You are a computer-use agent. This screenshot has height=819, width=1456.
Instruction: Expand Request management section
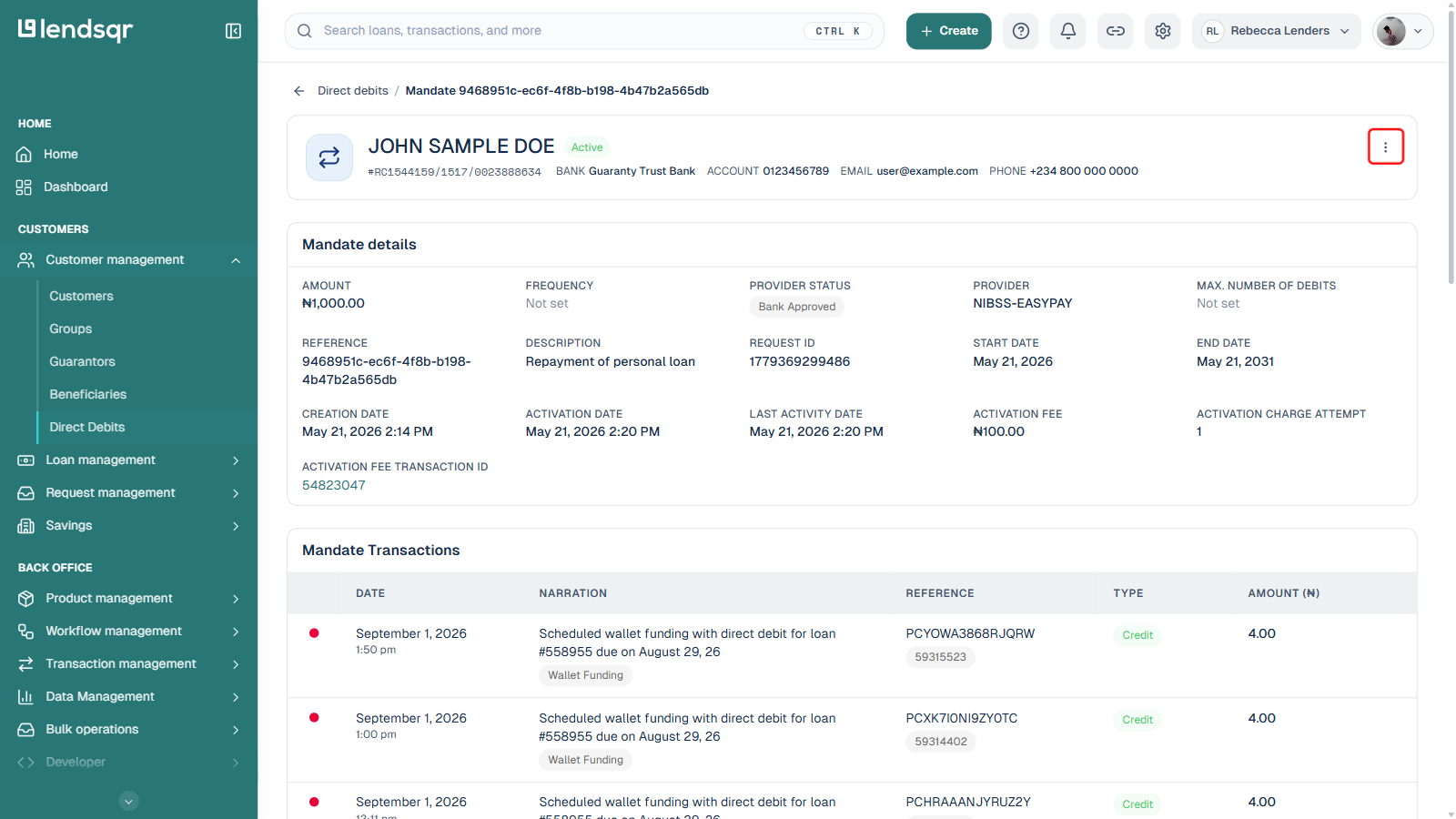[128, 493]
